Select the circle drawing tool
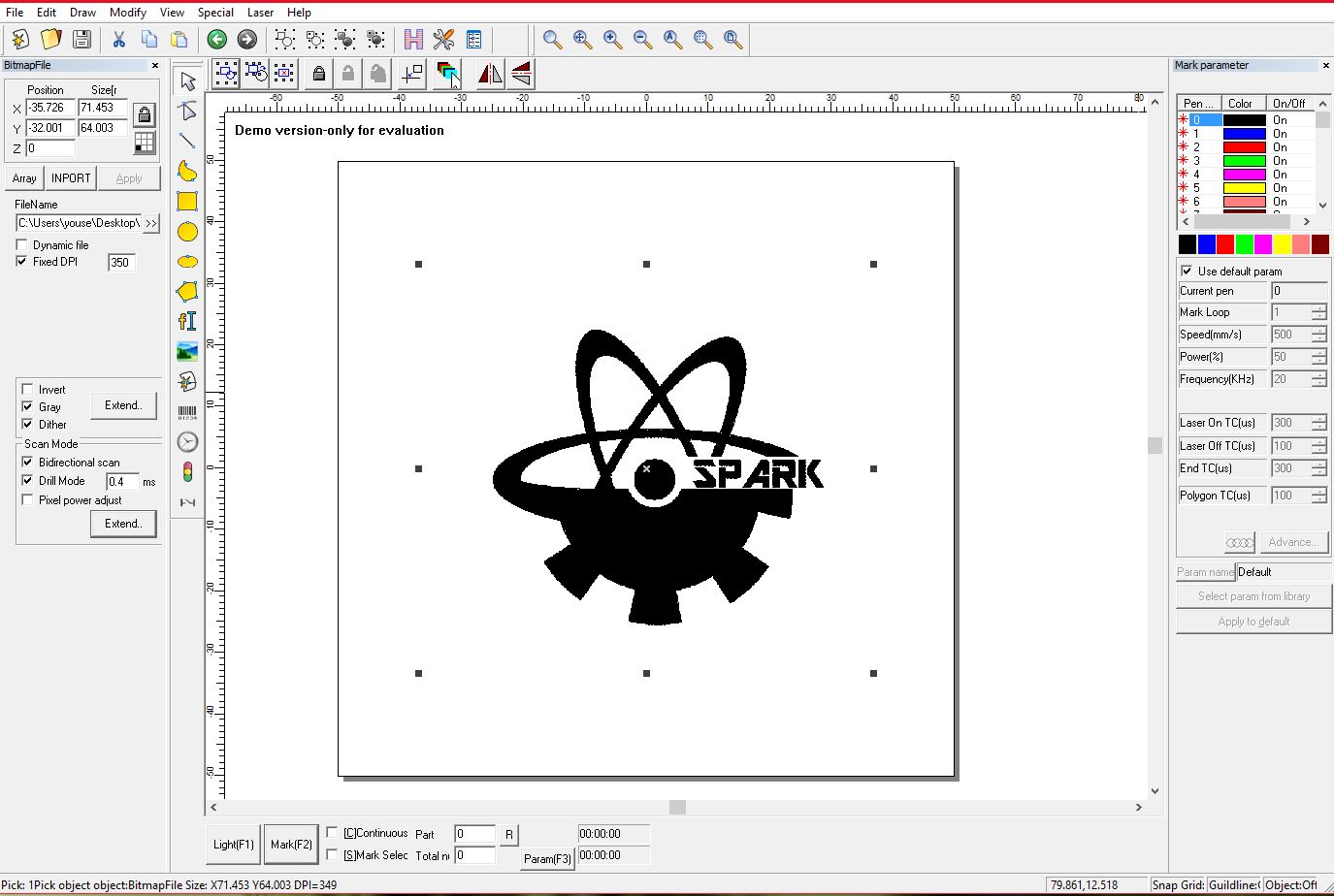Viewport: 1334px width, 896px height. [x=187, y=232]
